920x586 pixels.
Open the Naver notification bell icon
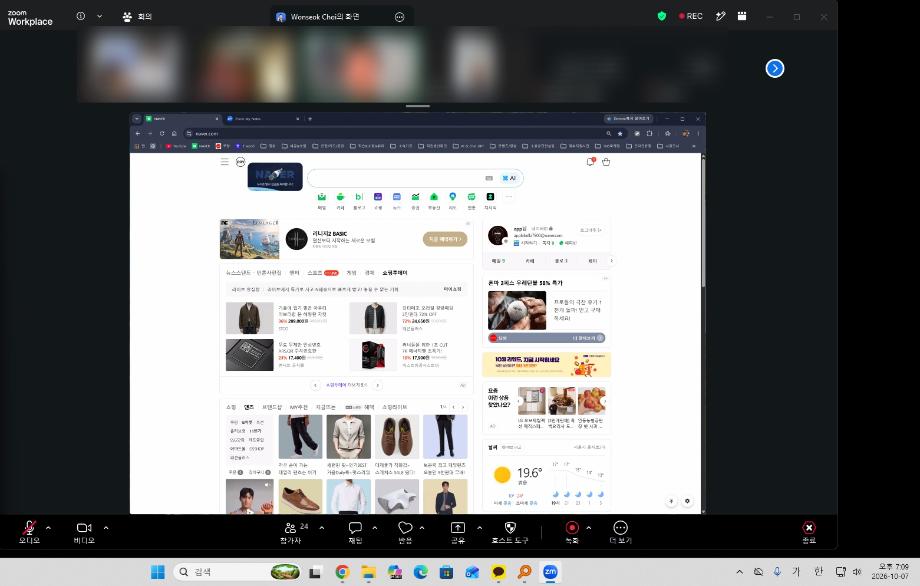point(591,162)
